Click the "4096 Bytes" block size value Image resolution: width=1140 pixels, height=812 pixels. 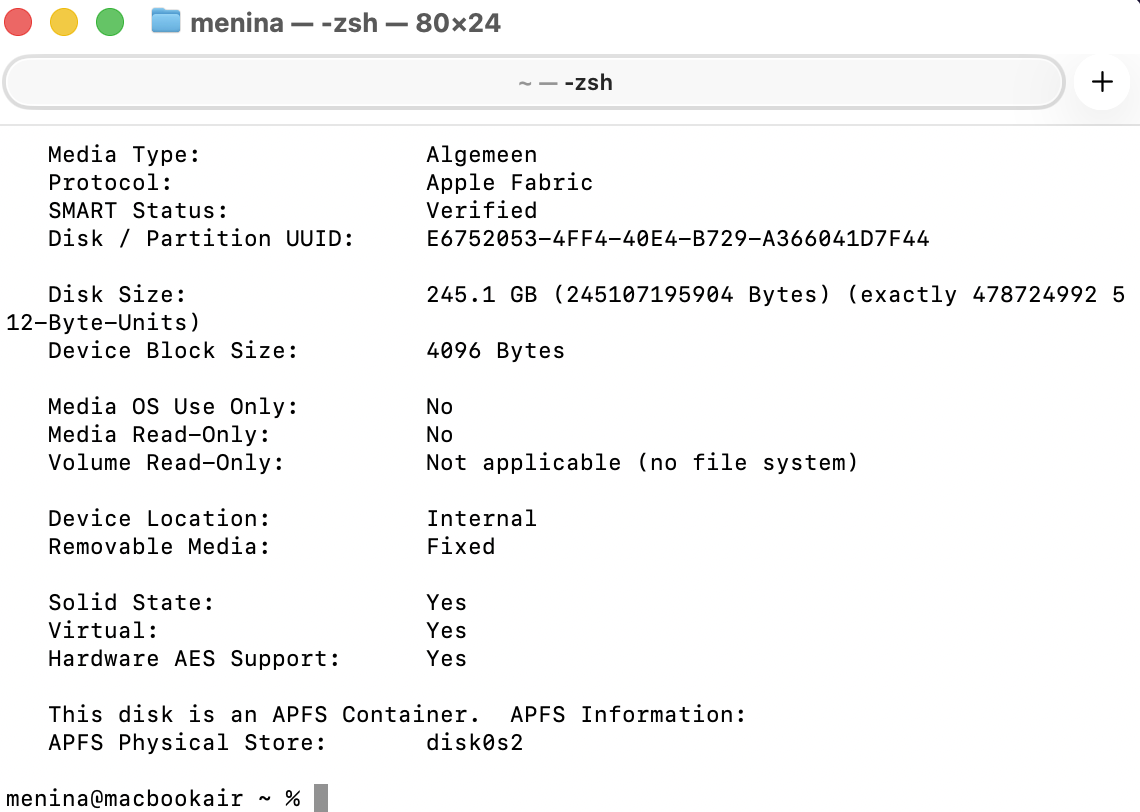[495, 351]
